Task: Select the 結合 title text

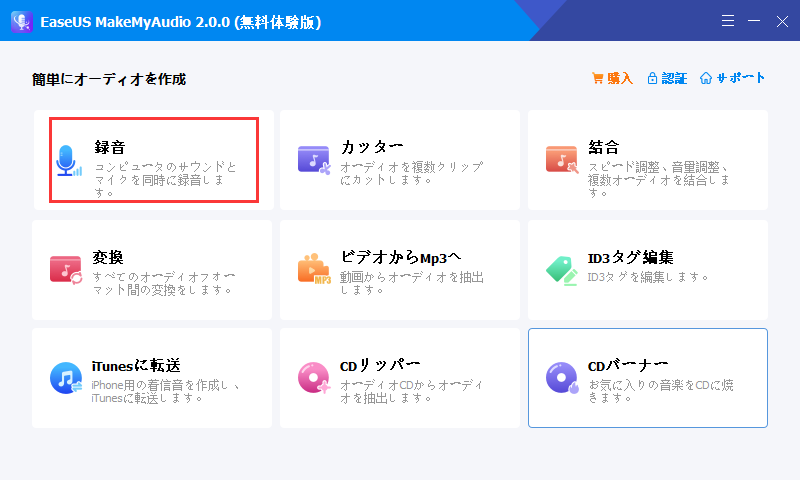Action: 604,147
